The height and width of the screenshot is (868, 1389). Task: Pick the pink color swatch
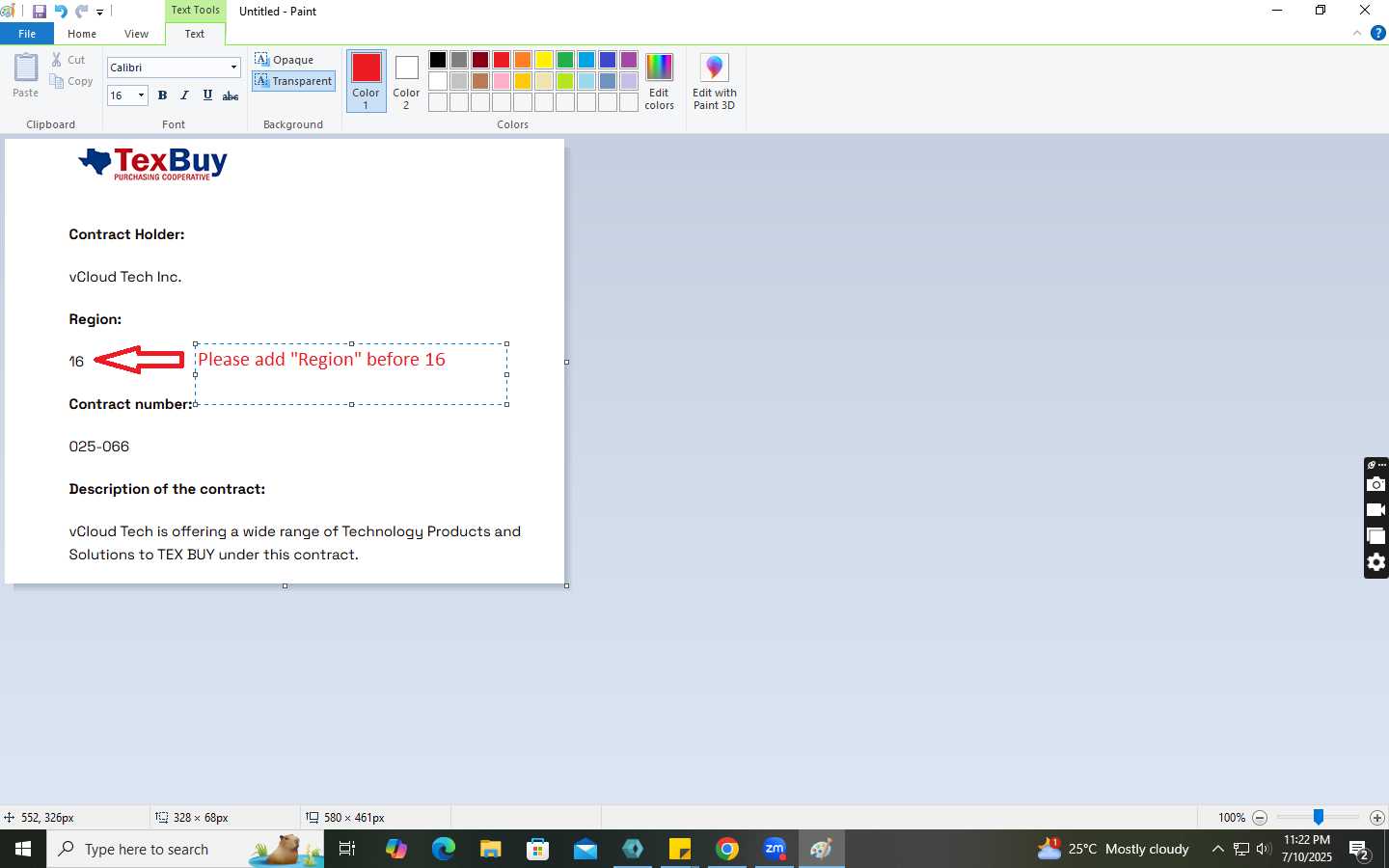pyautogui.click(x=502, y=81)
